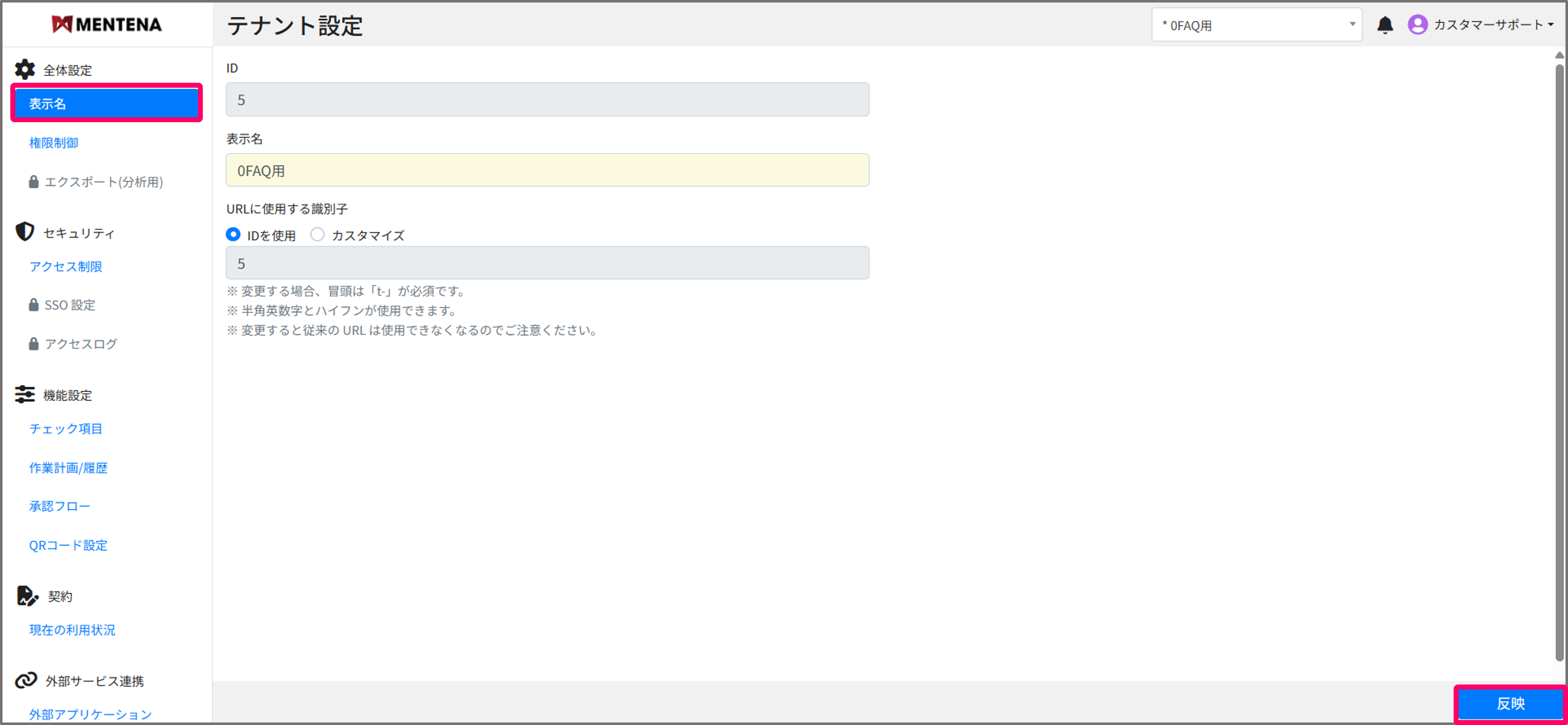This screenshot has height=725, width=1568.
Task: Click the contract pen icon beside 契約
Action: (27, 595)
